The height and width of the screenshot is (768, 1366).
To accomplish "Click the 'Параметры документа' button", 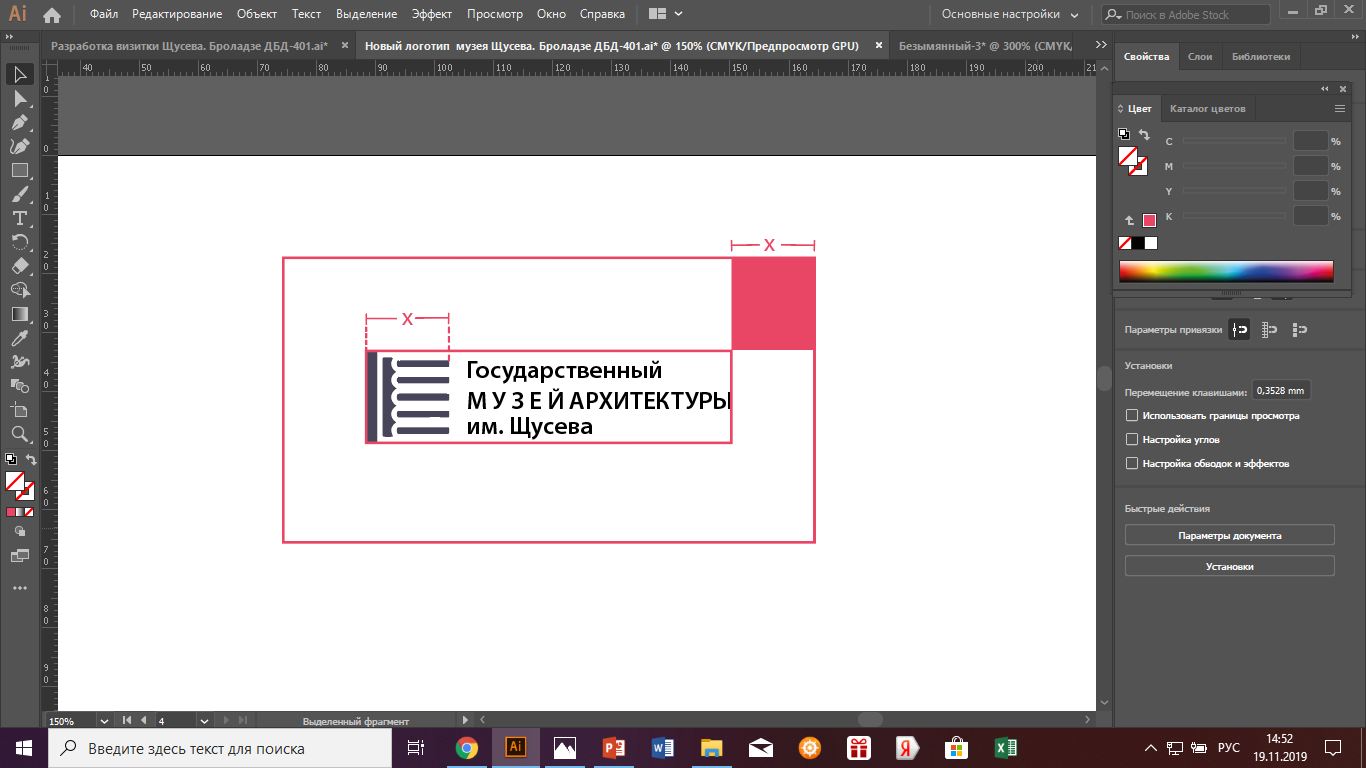I will (1230, 535).
